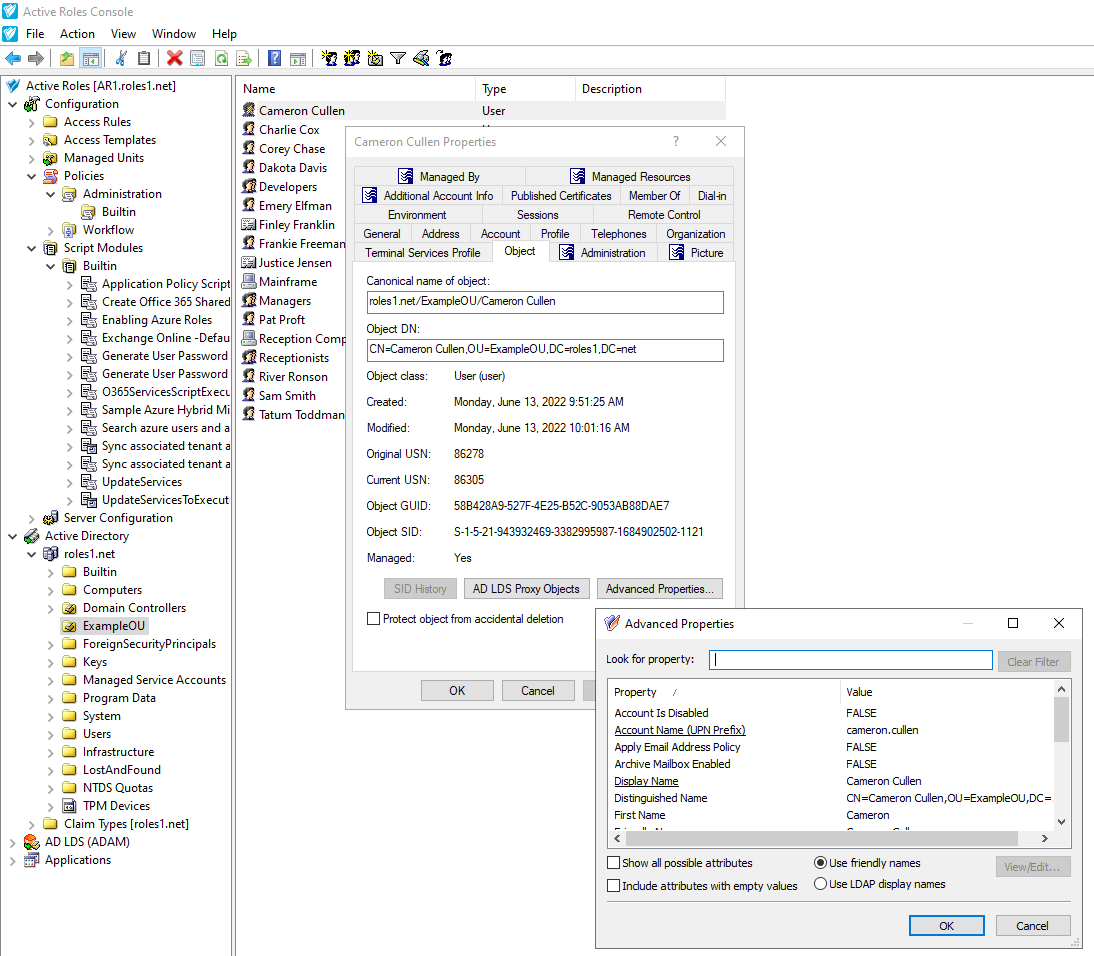The height and width of the screenshot is (956, 1094).
Task: Create a new user with toolbar icon
Action: 329,59
